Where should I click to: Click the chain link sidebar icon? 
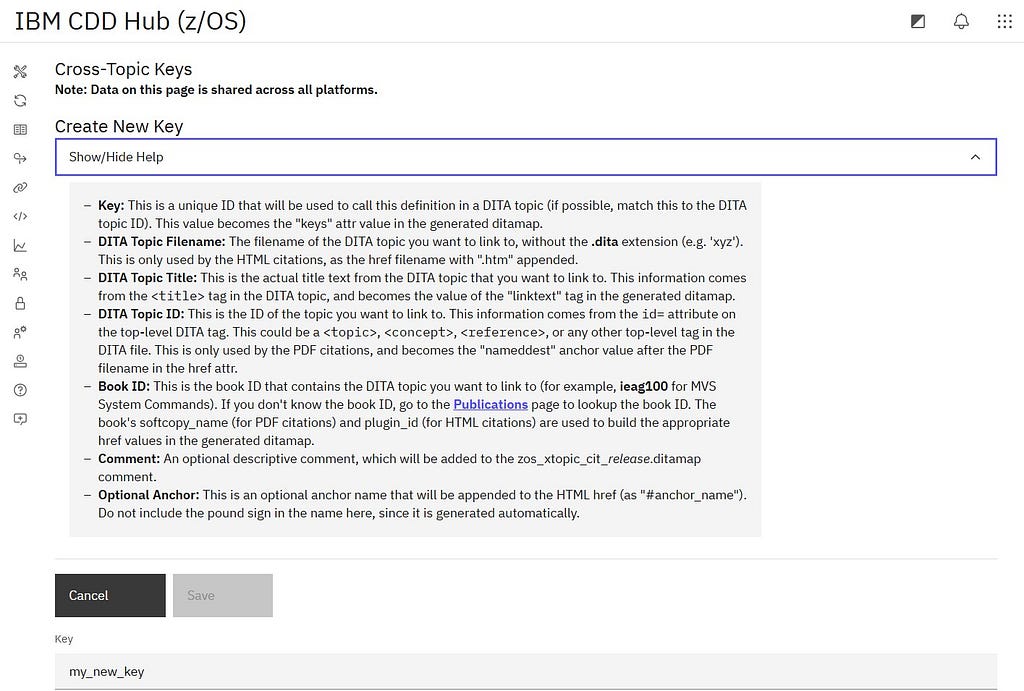20,187
